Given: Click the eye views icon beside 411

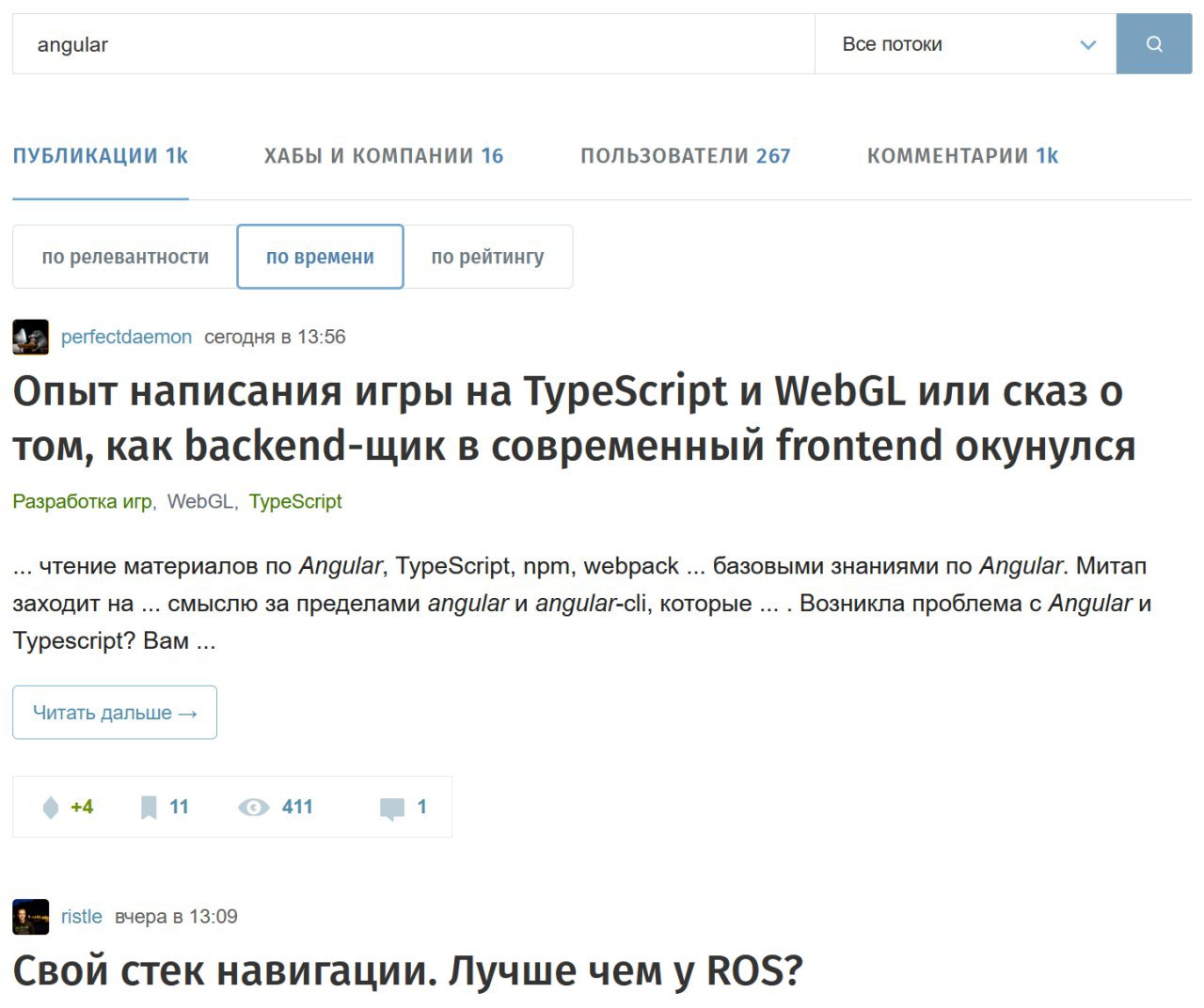Looking at the screenshot, I should pos(254,808).
